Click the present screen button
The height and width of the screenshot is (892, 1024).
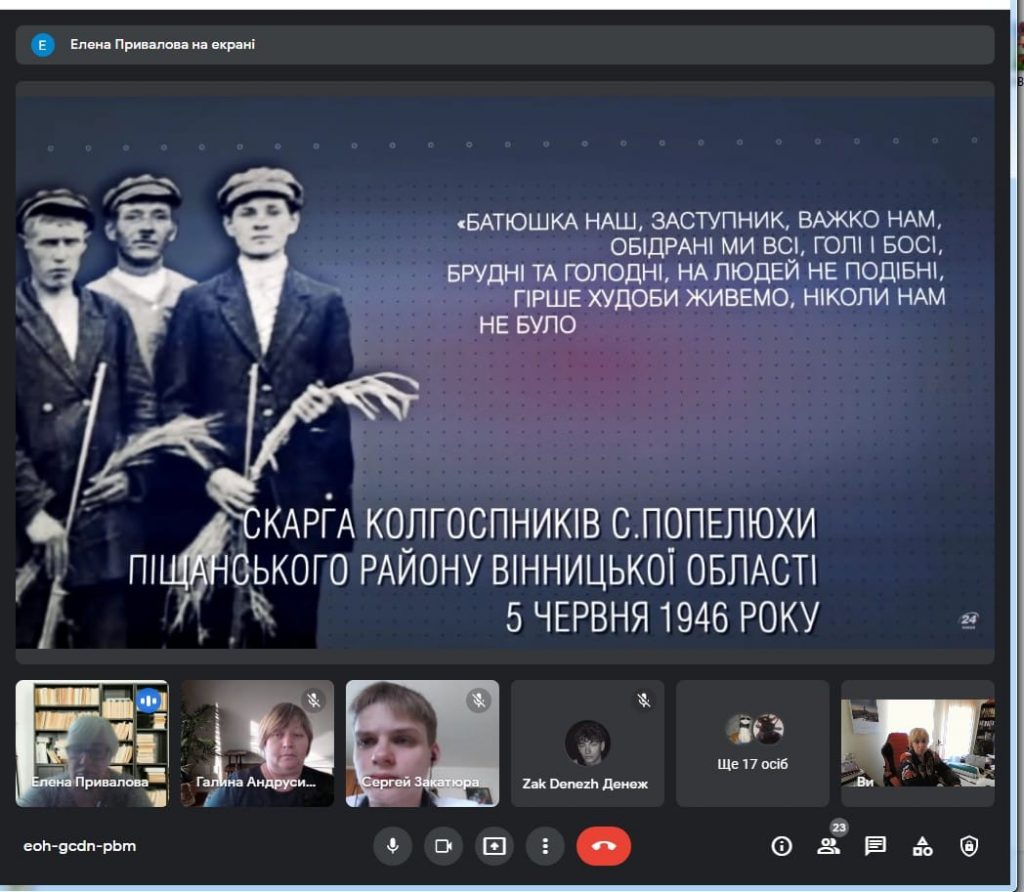click(494, 846)
